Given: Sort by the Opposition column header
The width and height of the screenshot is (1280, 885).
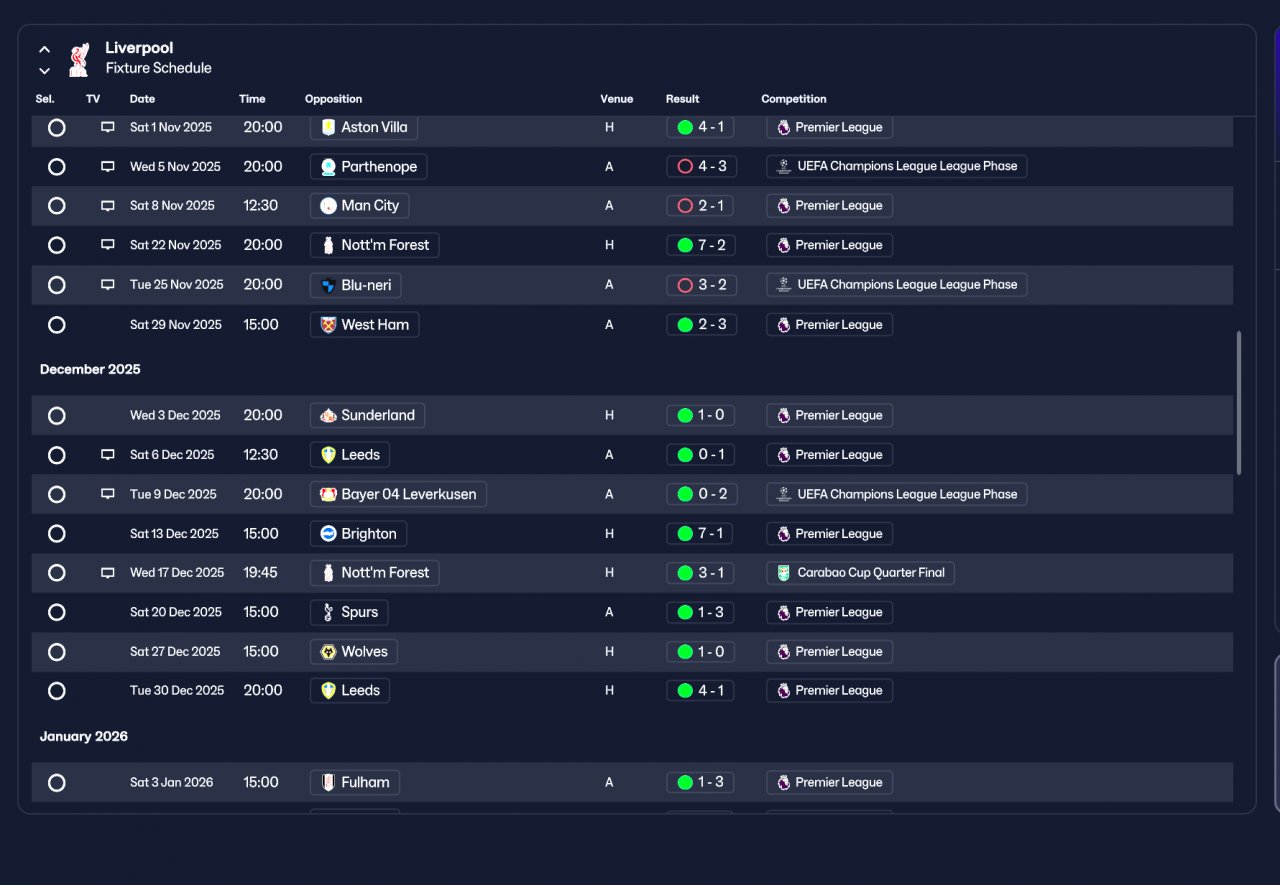Looking at the screenshot, I should click(333, 99).
